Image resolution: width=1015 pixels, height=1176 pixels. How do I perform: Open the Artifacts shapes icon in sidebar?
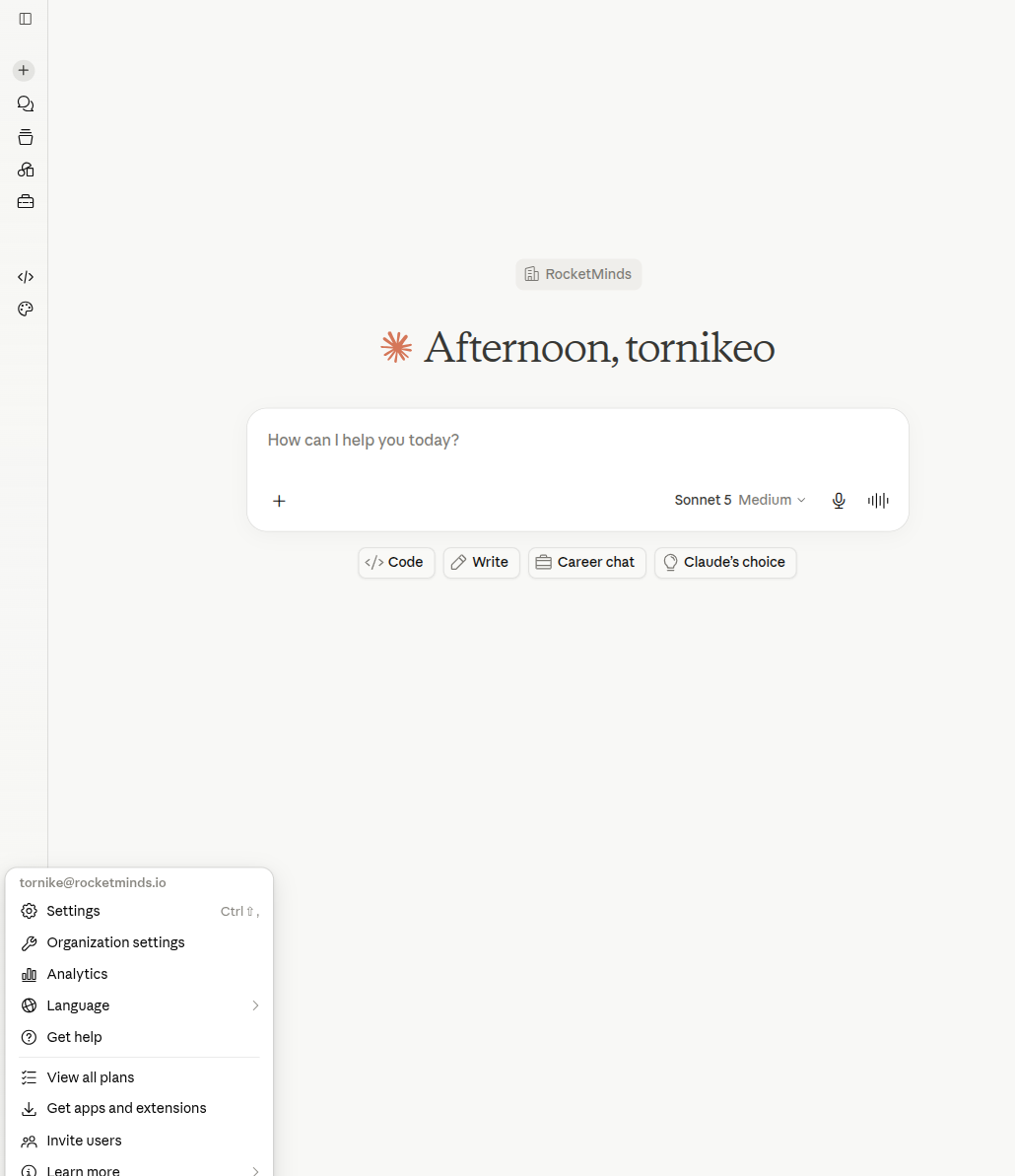point(26,170)
